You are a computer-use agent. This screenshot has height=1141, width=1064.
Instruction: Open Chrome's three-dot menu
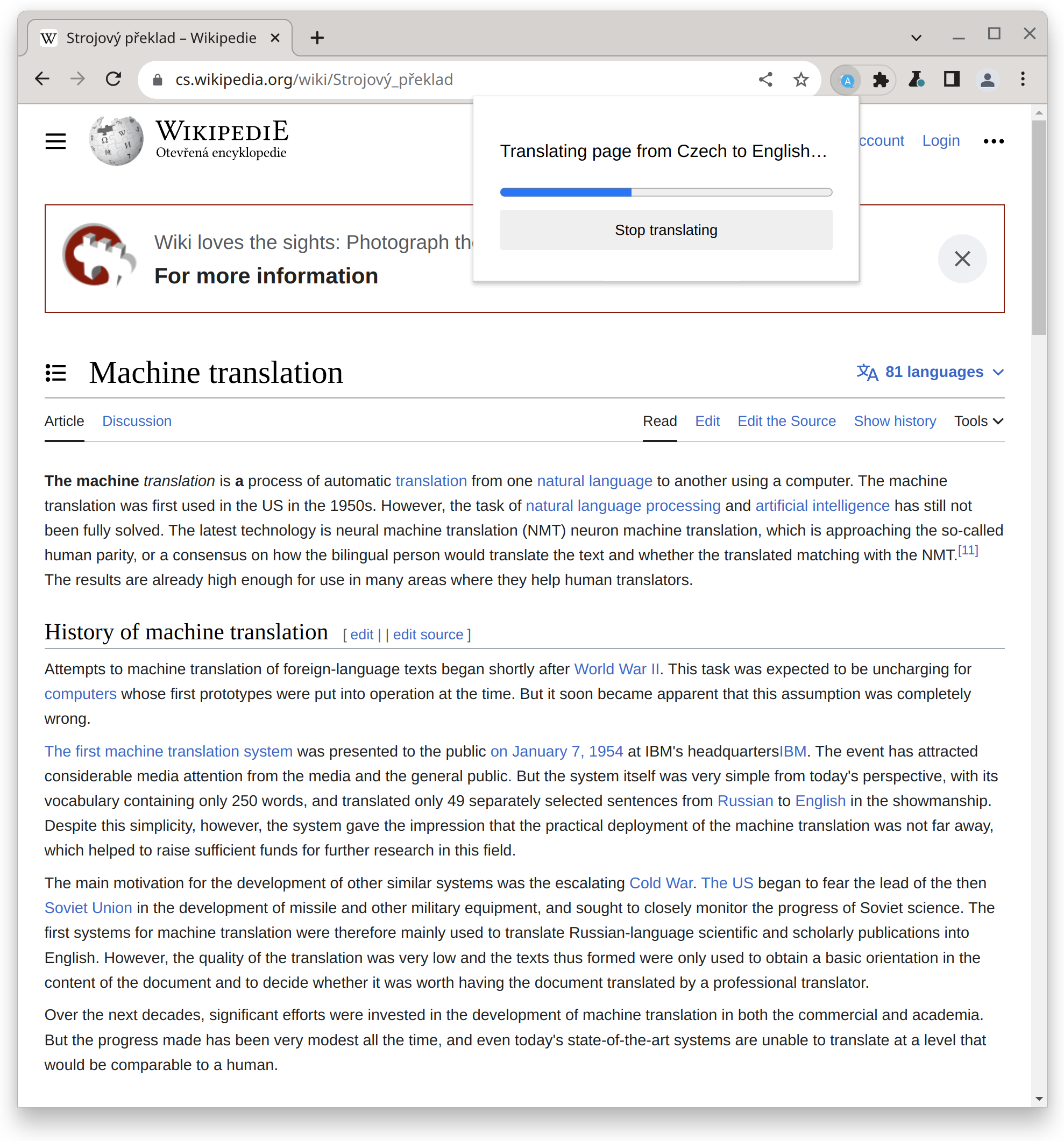(1023, 80)
